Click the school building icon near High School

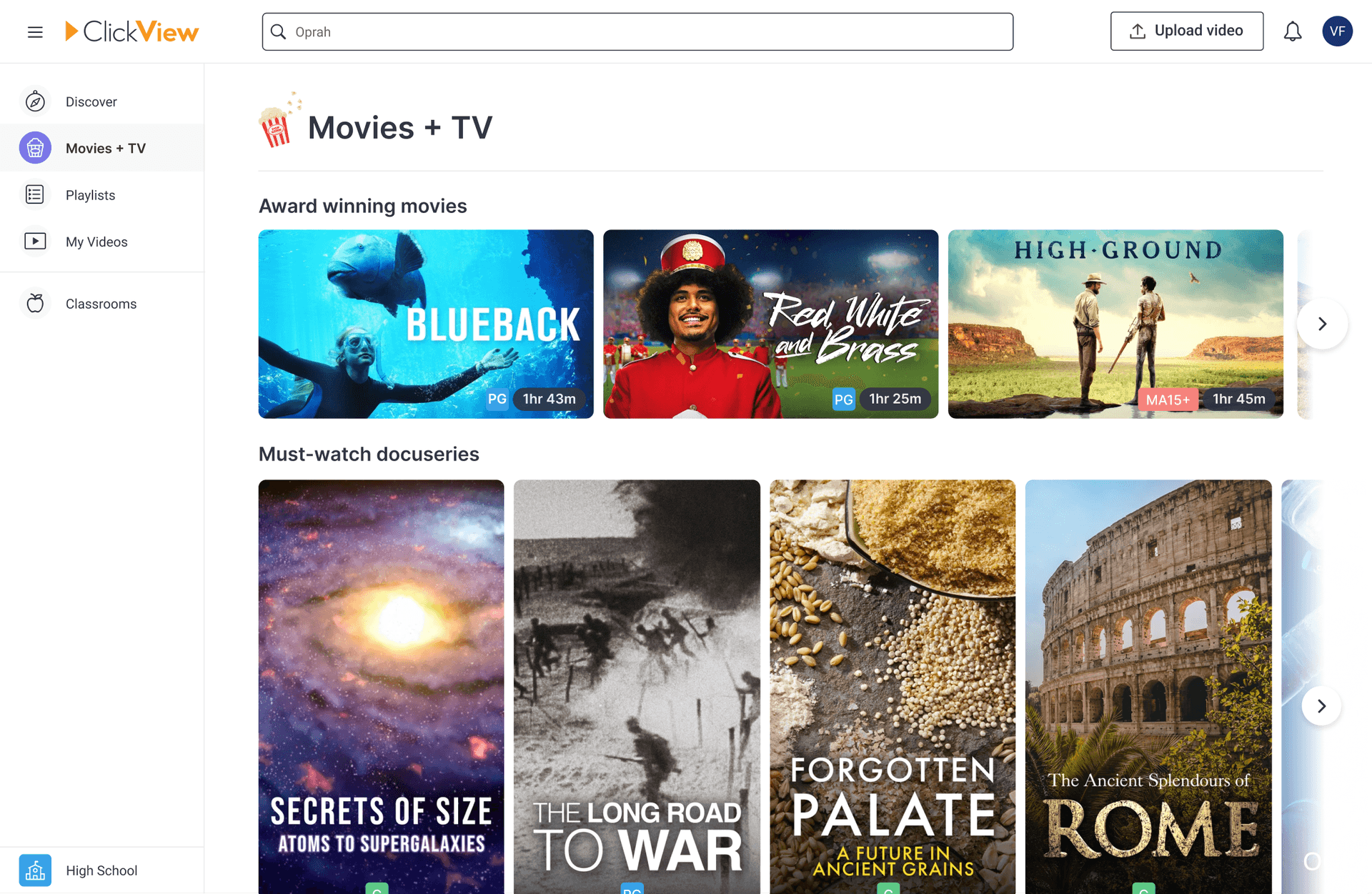pos(35,870)
